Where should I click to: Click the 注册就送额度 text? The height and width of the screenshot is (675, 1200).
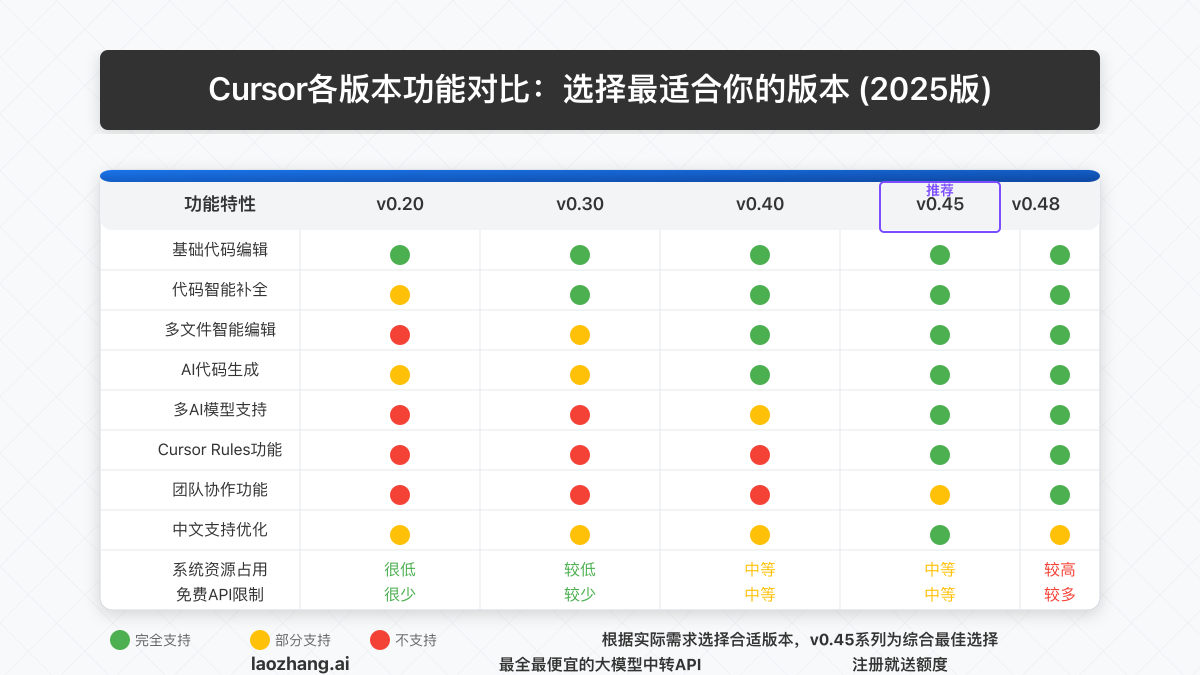(900, 665)
